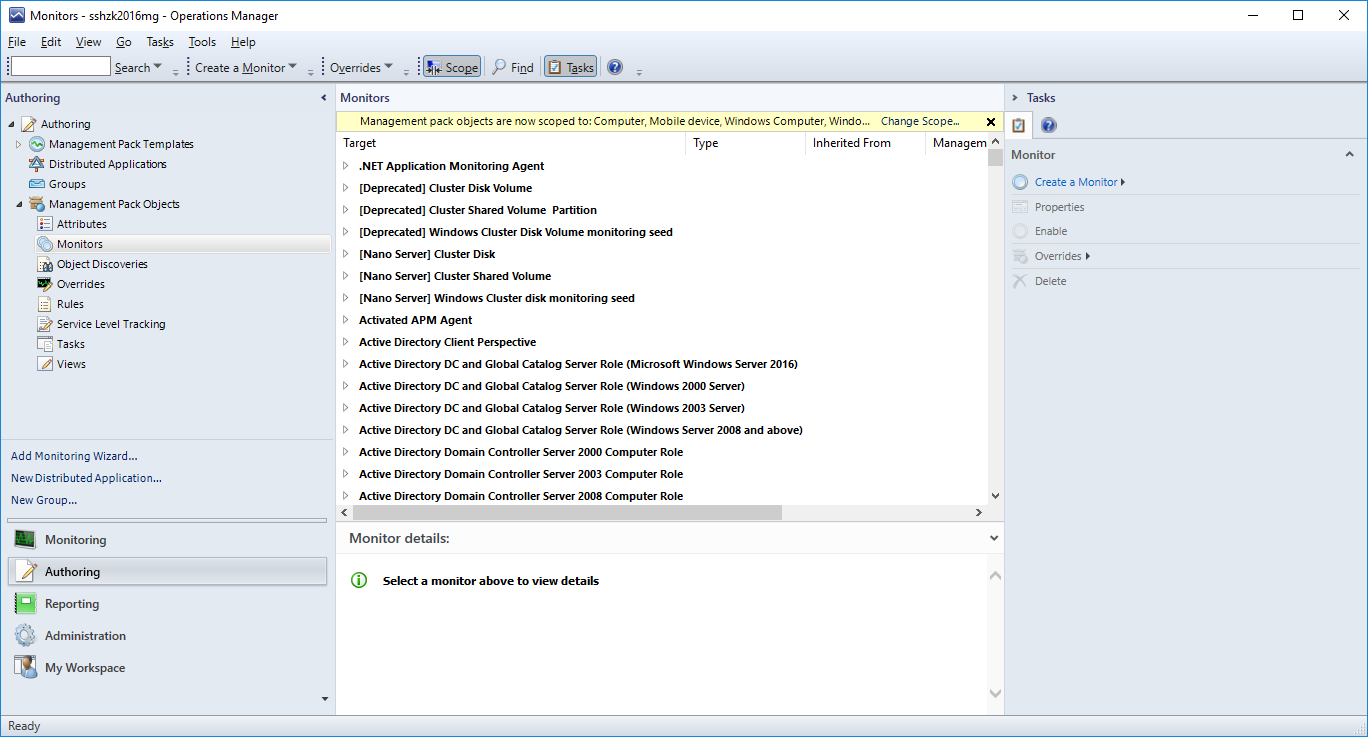Expand the Management Pack Templates node

coord(18,144)
